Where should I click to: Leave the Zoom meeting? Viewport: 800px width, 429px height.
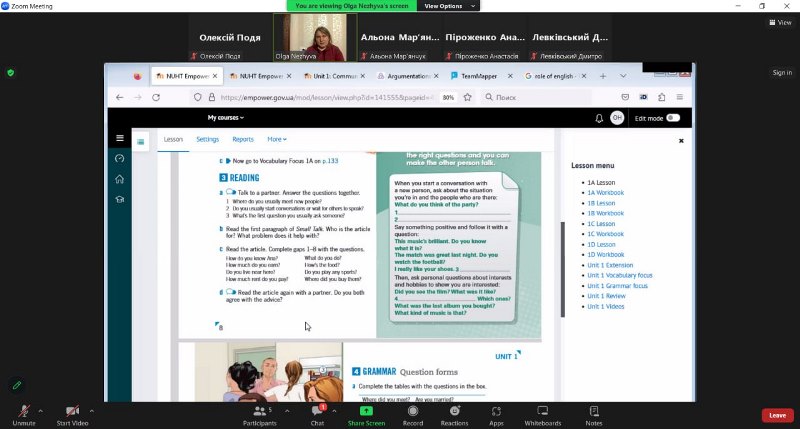tap(778, 415)
